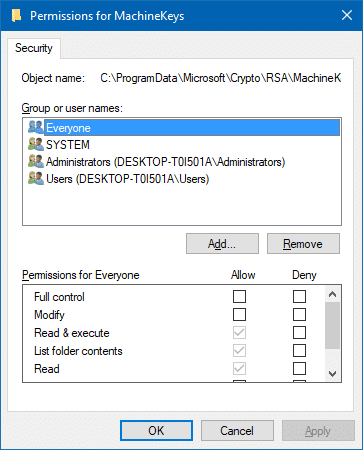Click the Permissions for Everyone label
Viewport: 363px width, 450px height.
click(x=81, y=275)
